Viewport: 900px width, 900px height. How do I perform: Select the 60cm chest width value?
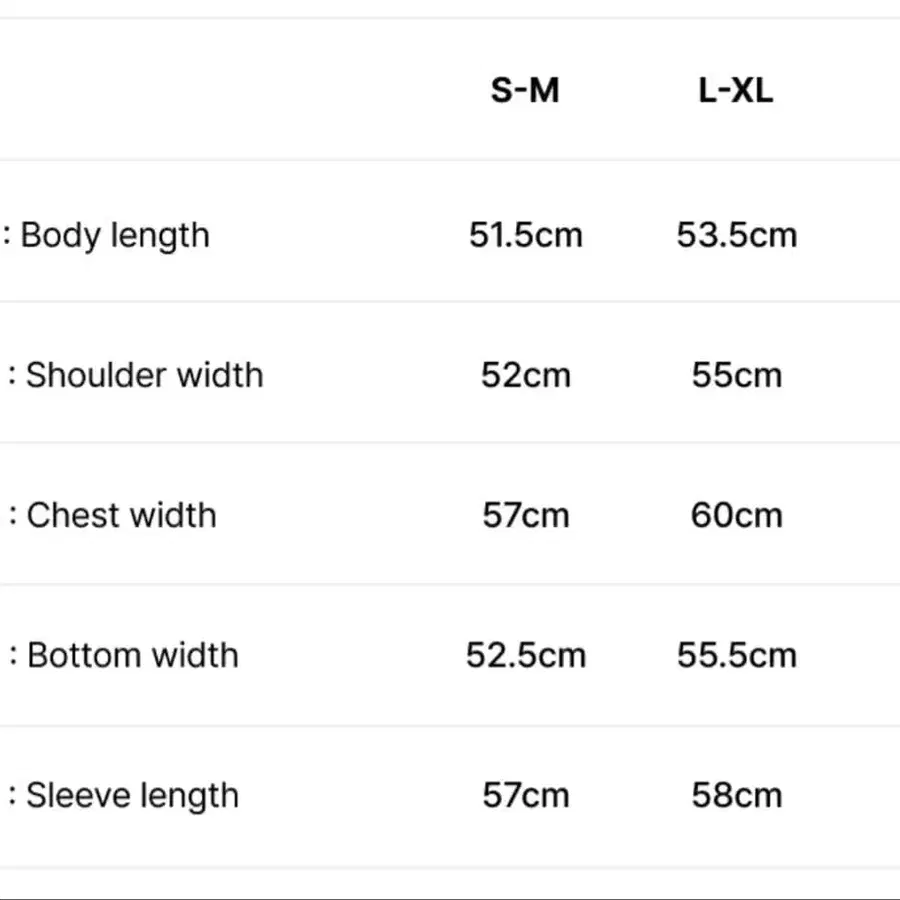[737, 516]
